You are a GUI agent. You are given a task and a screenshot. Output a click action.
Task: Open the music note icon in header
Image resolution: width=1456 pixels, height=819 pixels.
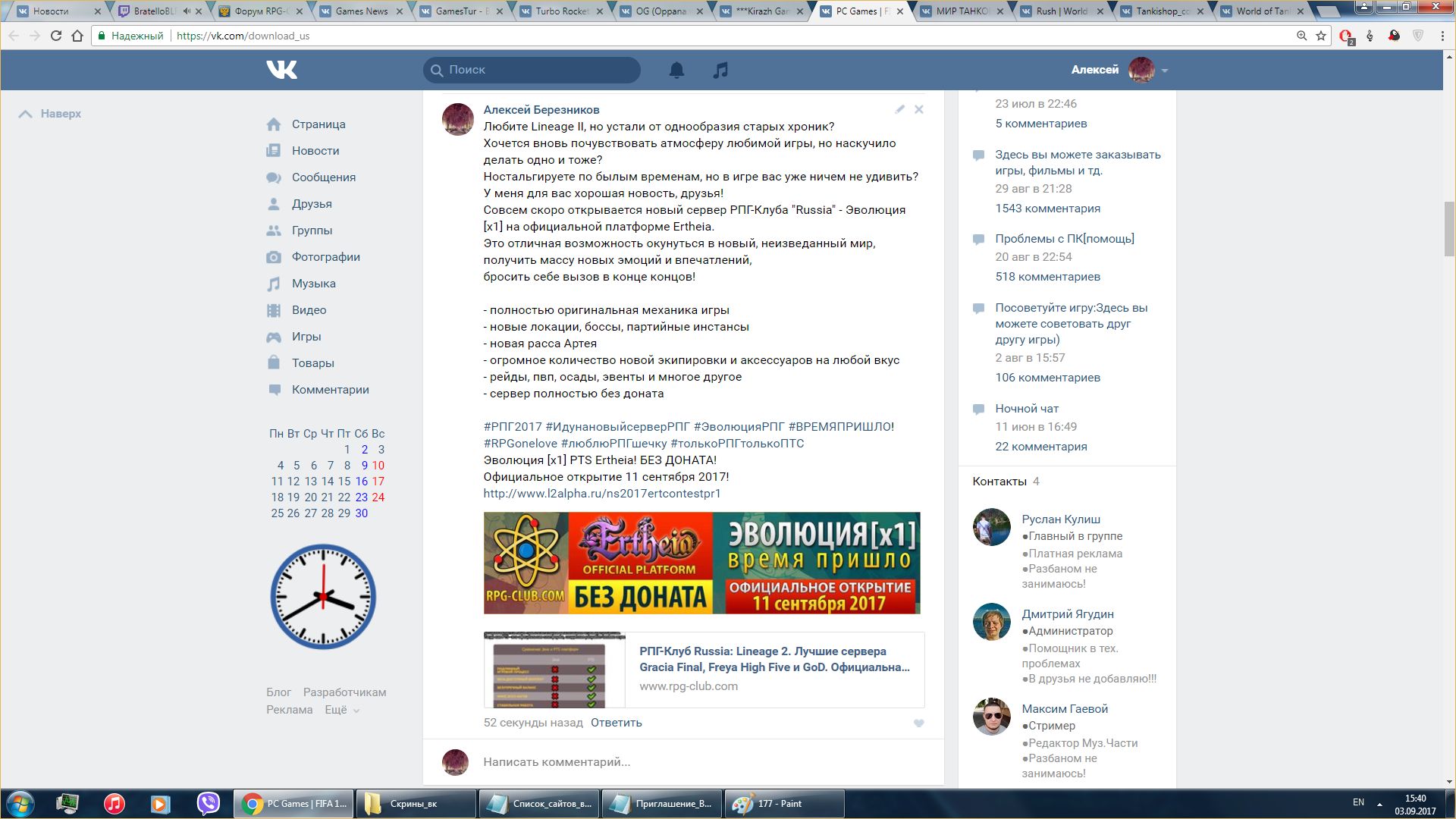tap(720, 70)
